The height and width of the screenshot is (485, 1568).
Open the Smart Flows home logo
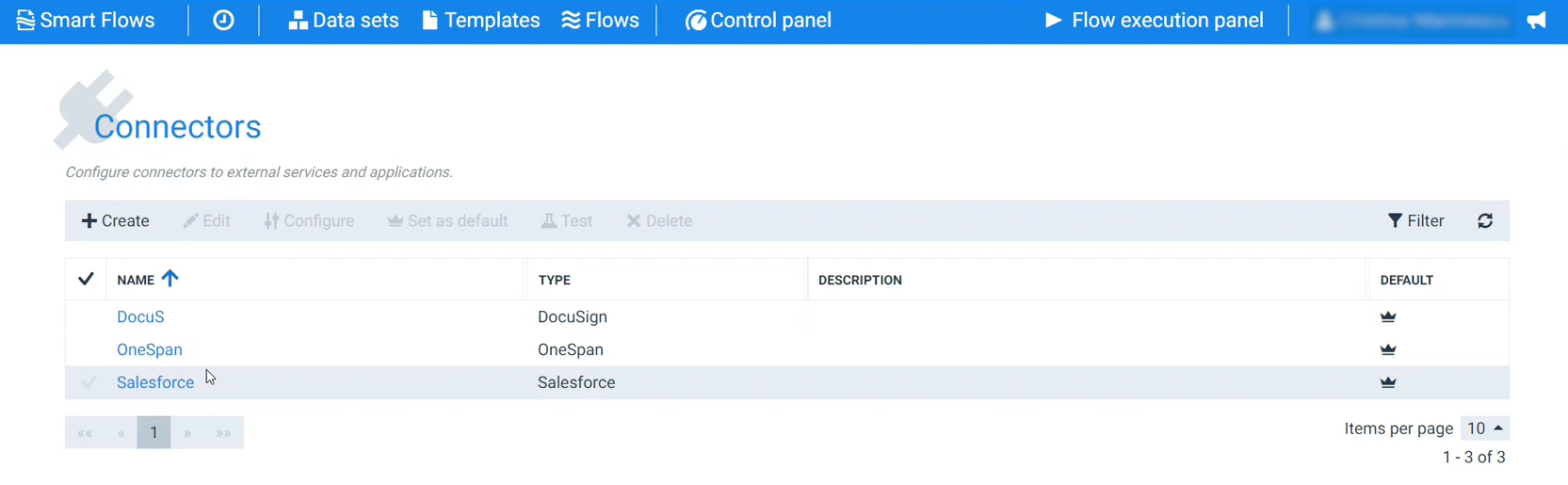pyautogui.click(x=86, y=20)
